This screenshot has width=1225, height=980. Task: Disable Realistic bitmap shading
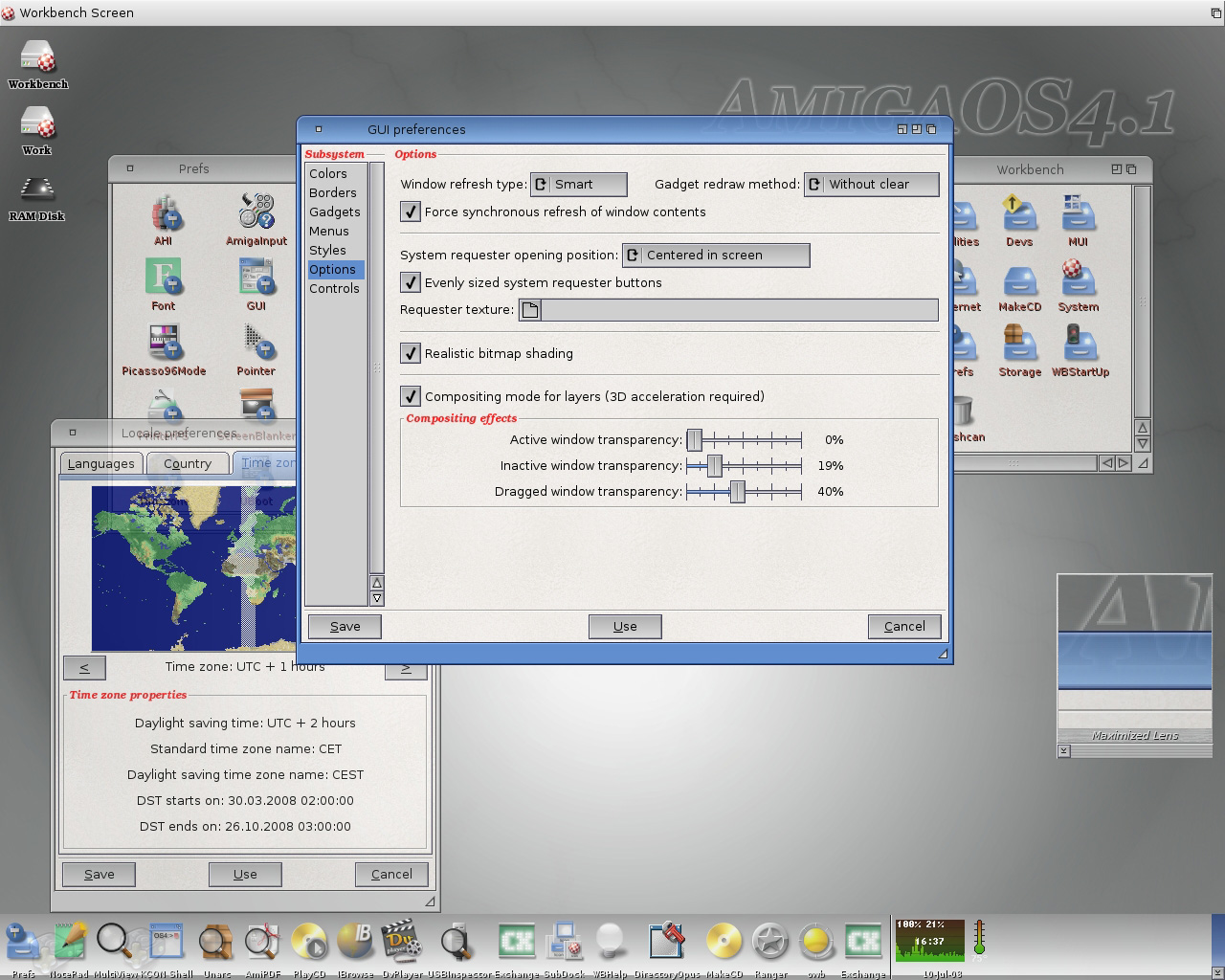(411, 353)
